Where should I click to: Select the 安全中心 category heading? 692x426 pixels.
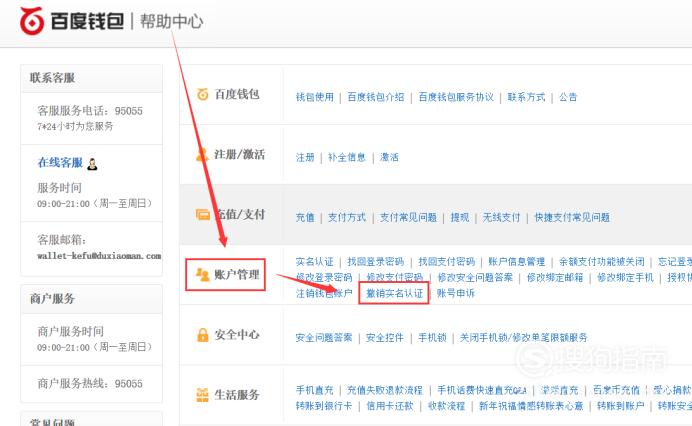coord(237,335)
